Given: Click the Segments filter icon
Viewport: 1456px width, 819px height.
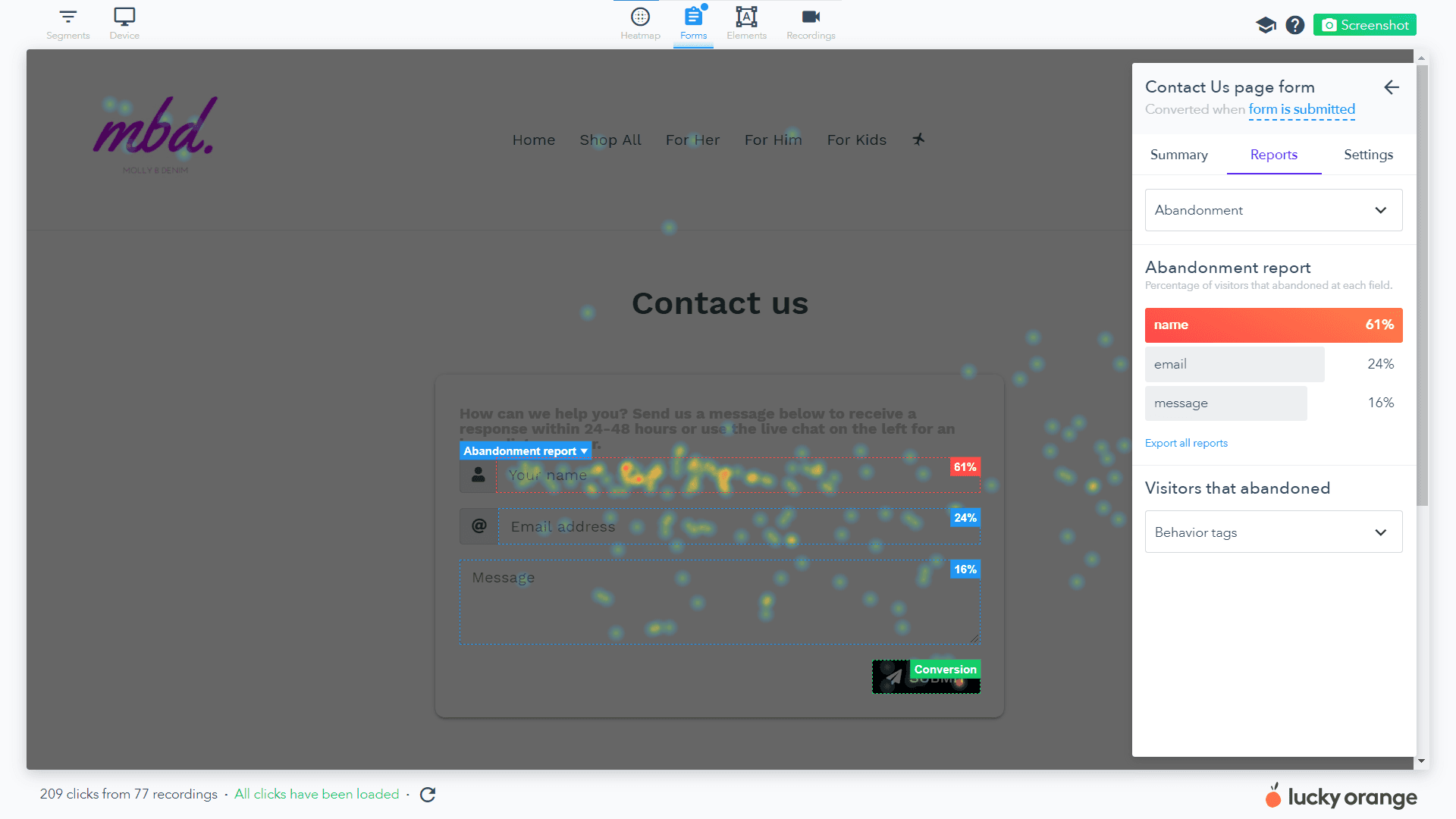Looking at the screenshot, I should point(67,17).
